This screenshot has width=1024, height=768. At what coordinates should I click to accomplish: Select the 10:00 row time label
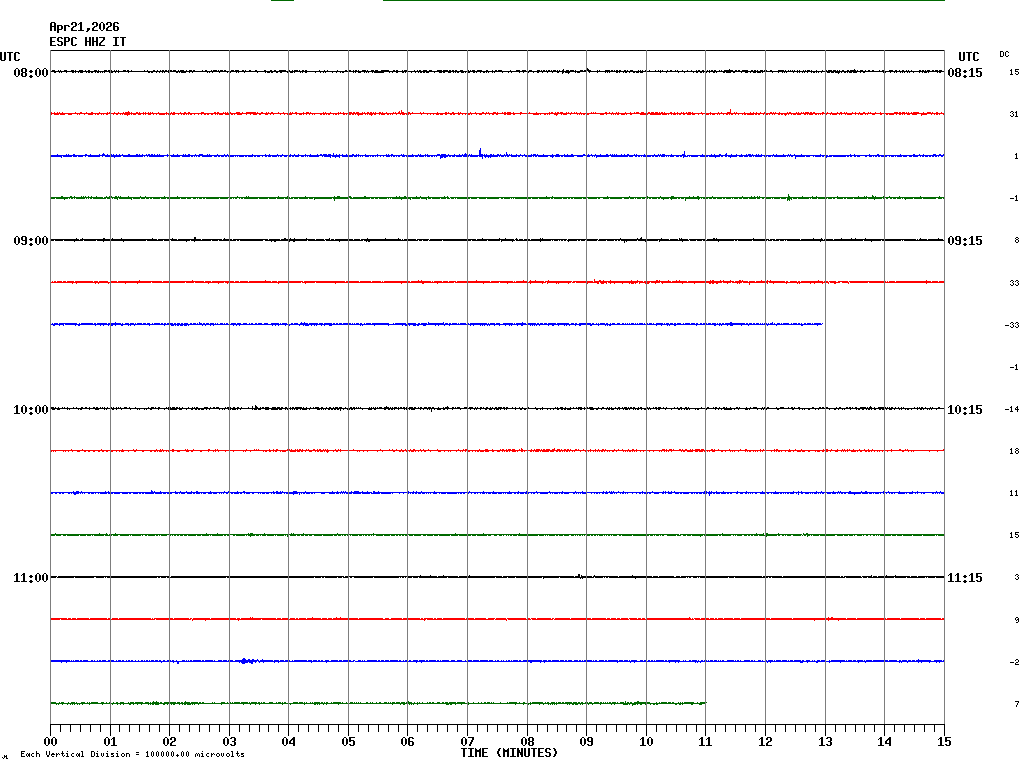pyautogui.click(x=30, y=410)
